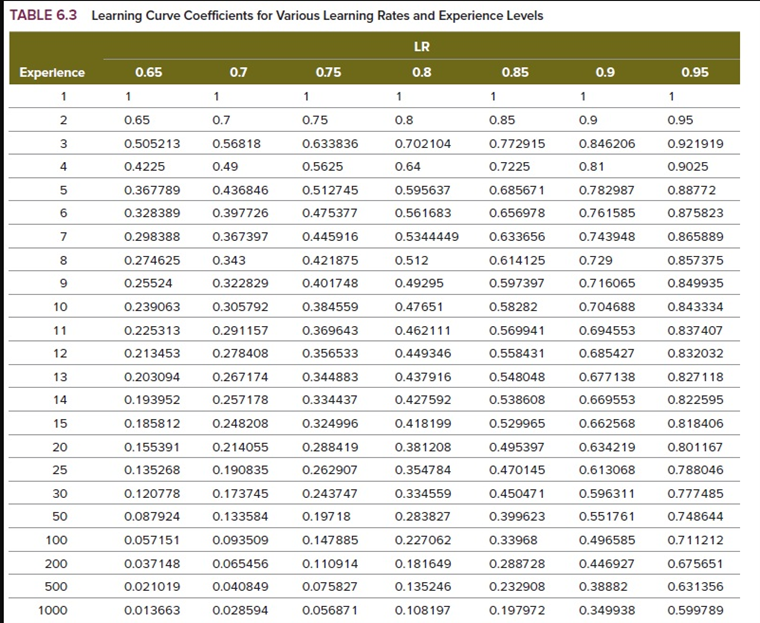Click cell value 0.248208
Image resolution: width=760 pixels, height=623 pixels.
pos(240,423)
